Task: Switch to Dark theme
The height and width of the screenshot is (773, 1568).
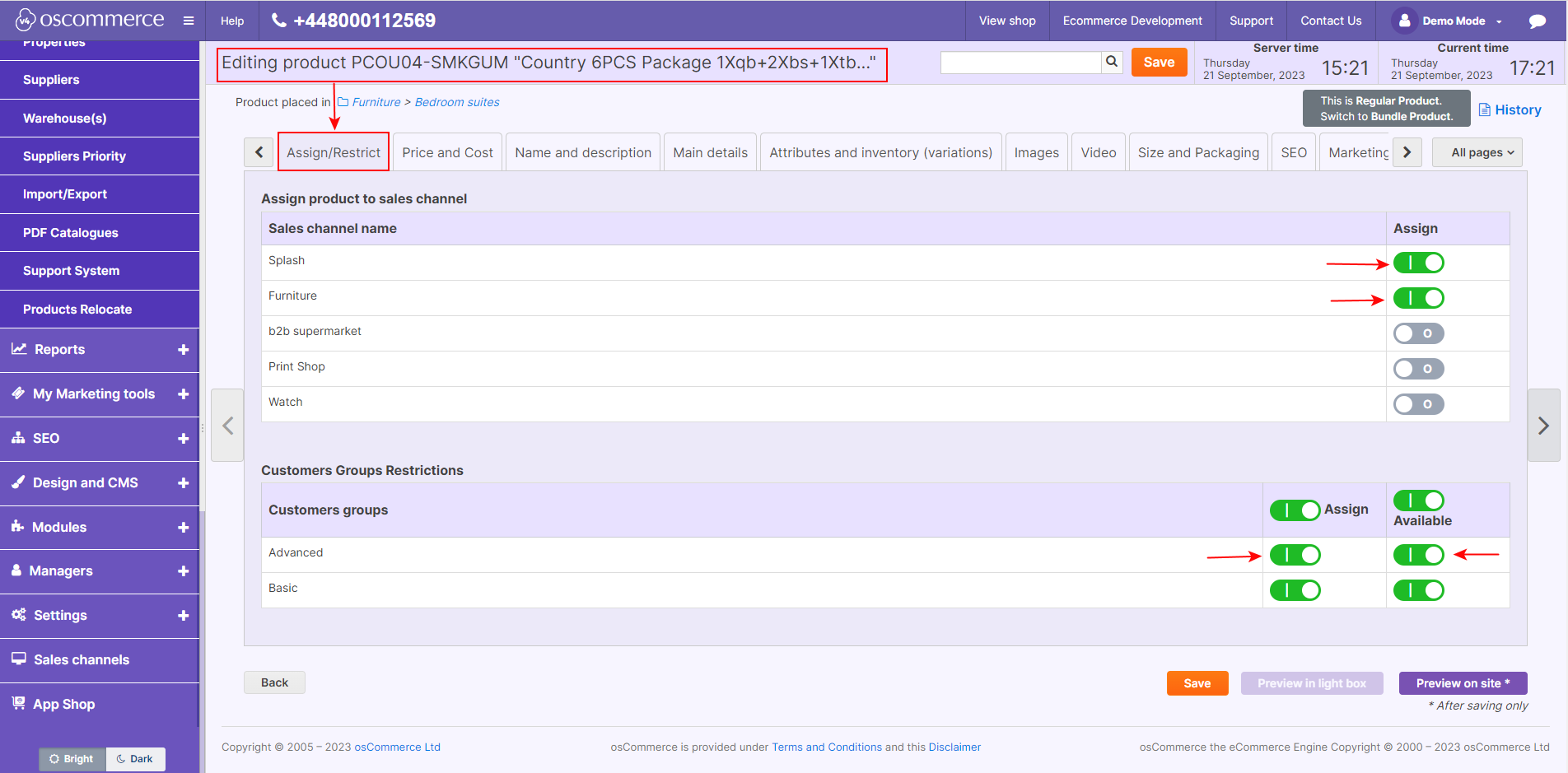Action: tap(135, 759)
